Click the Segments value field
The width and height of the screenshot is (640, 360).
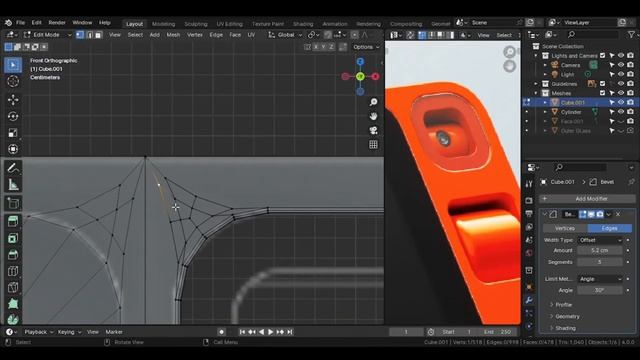[x=600, y=262]
